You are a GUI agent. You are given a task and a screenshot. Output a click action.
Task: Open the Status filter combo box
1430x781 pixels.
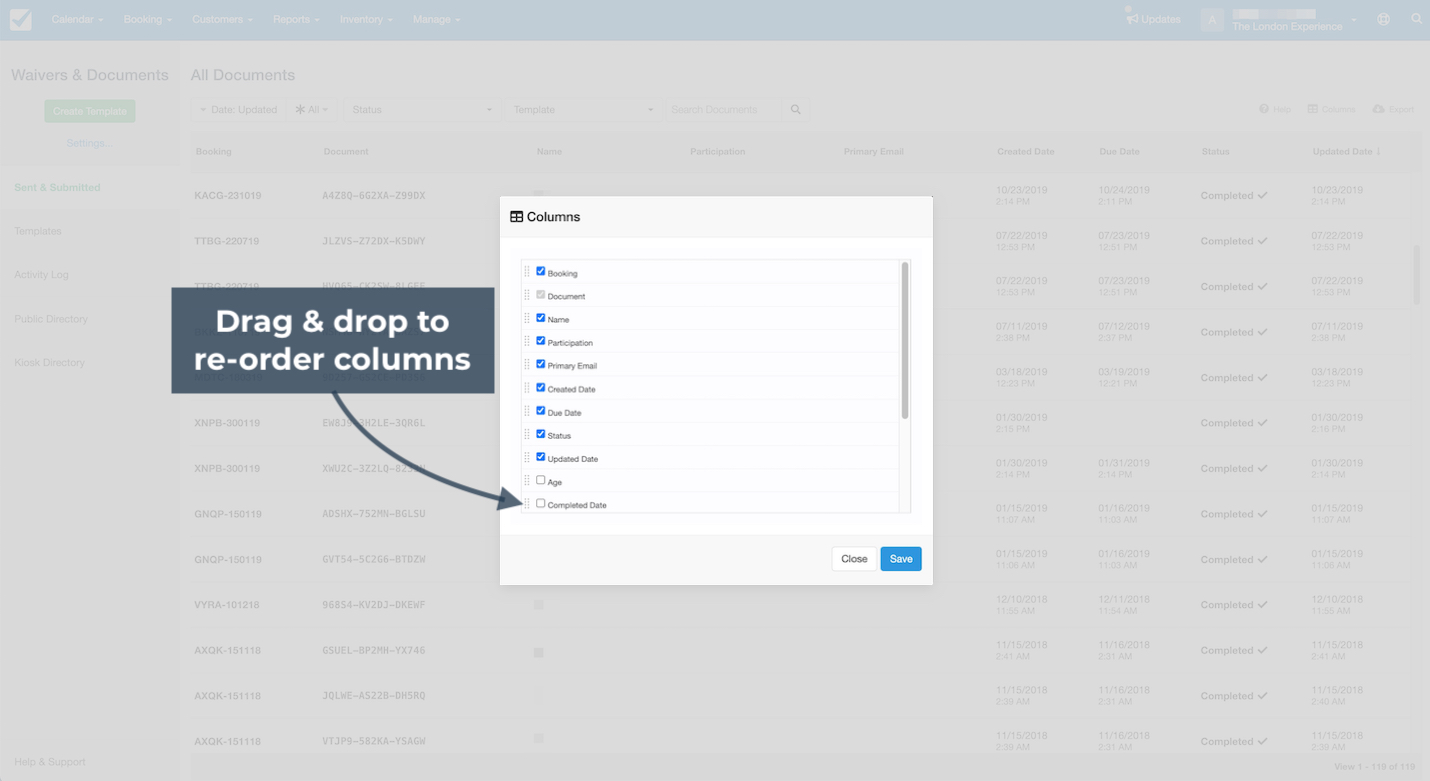(421, 110)
